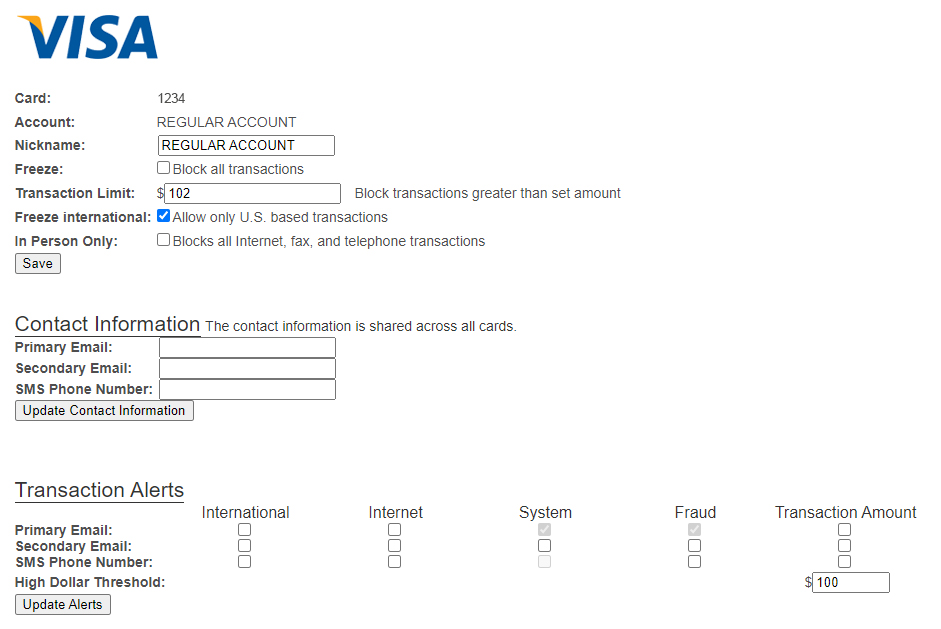
Task: Enable Fraud alerts for Secondary Email
Action: [x=694, y=545]
